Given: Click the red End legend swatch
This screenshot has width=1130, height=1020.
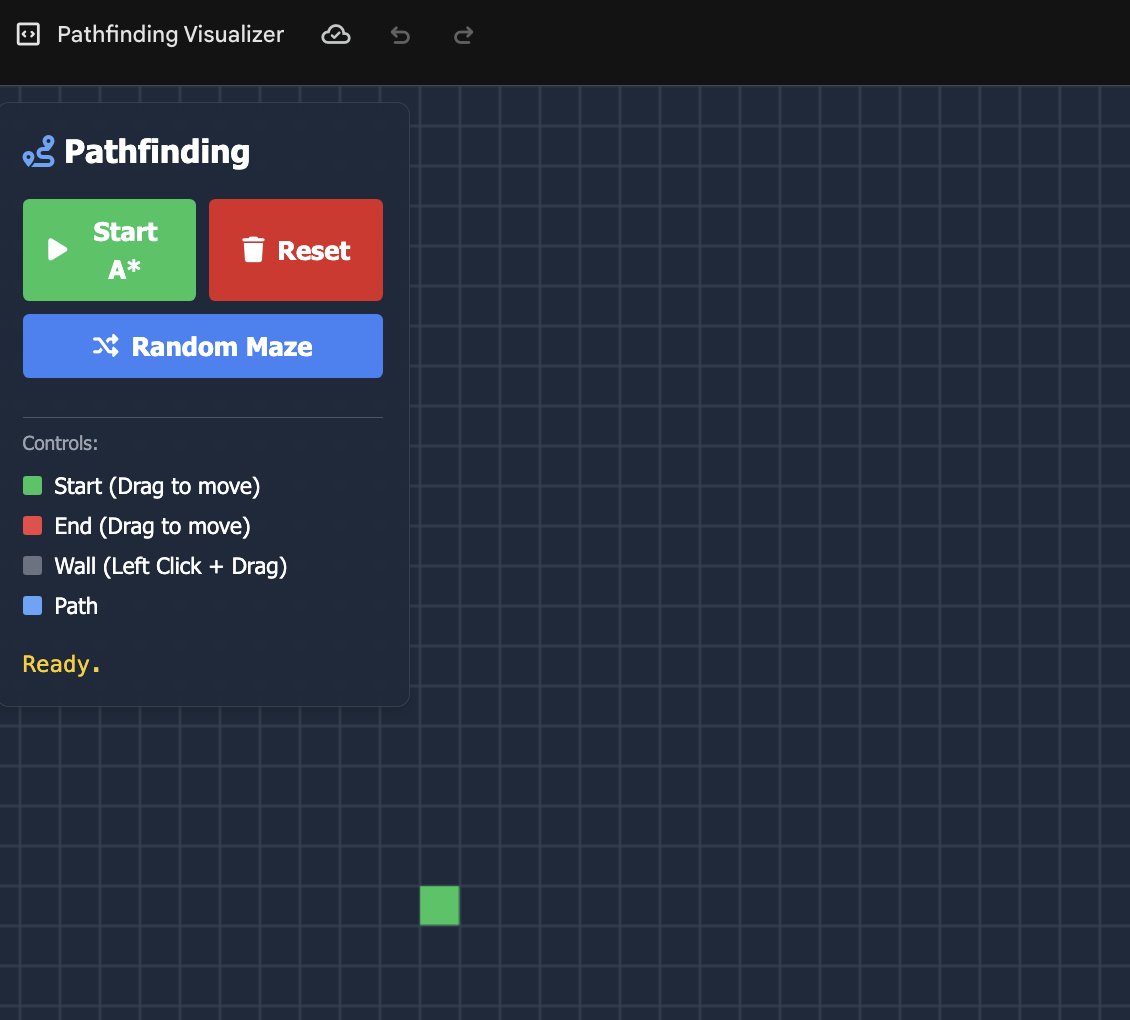Looking at the screenshot, I should coord(31,526).
